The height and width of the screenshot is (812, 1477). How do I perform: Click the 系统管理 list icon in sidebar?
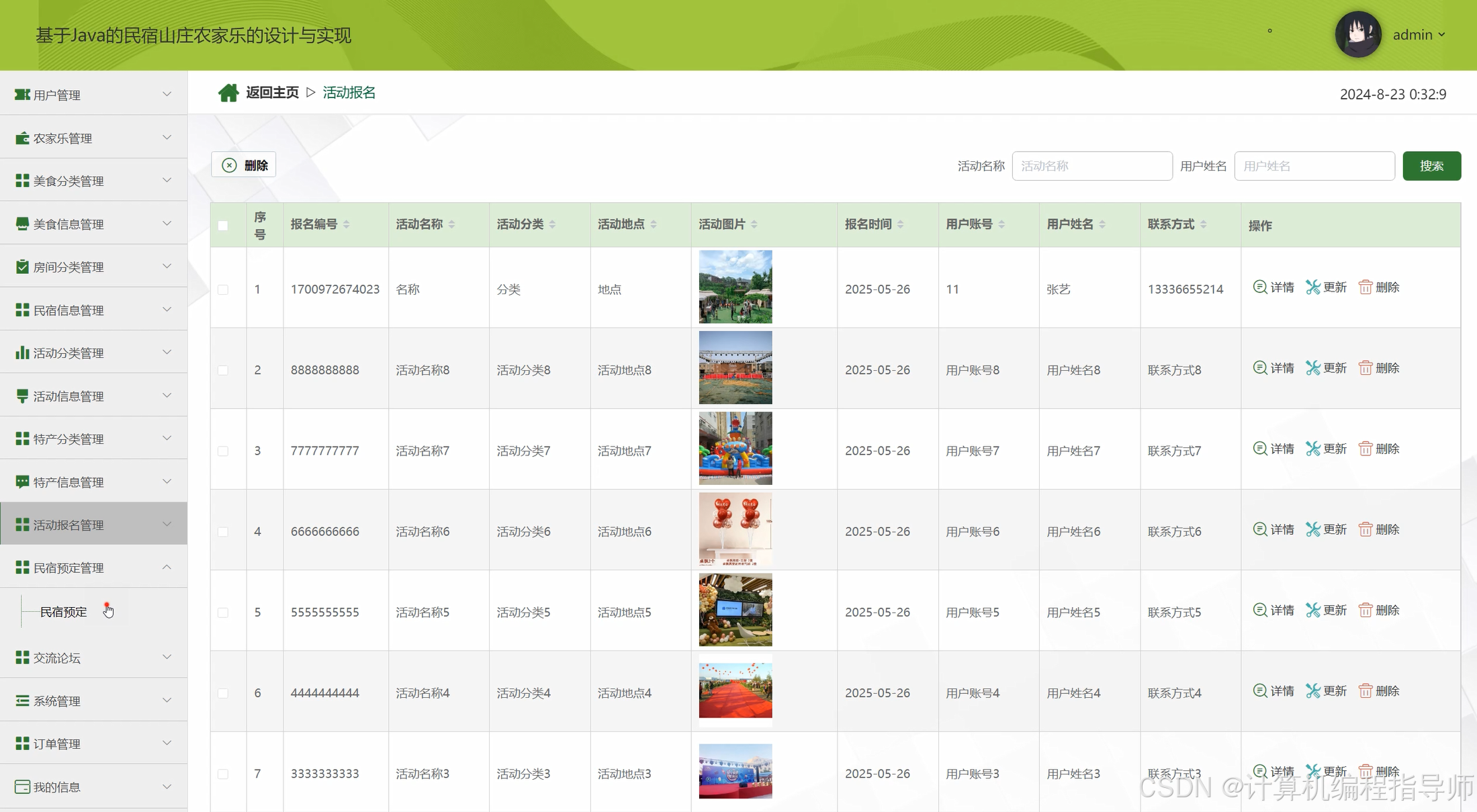pyautogui.click(x=22, y=701)
